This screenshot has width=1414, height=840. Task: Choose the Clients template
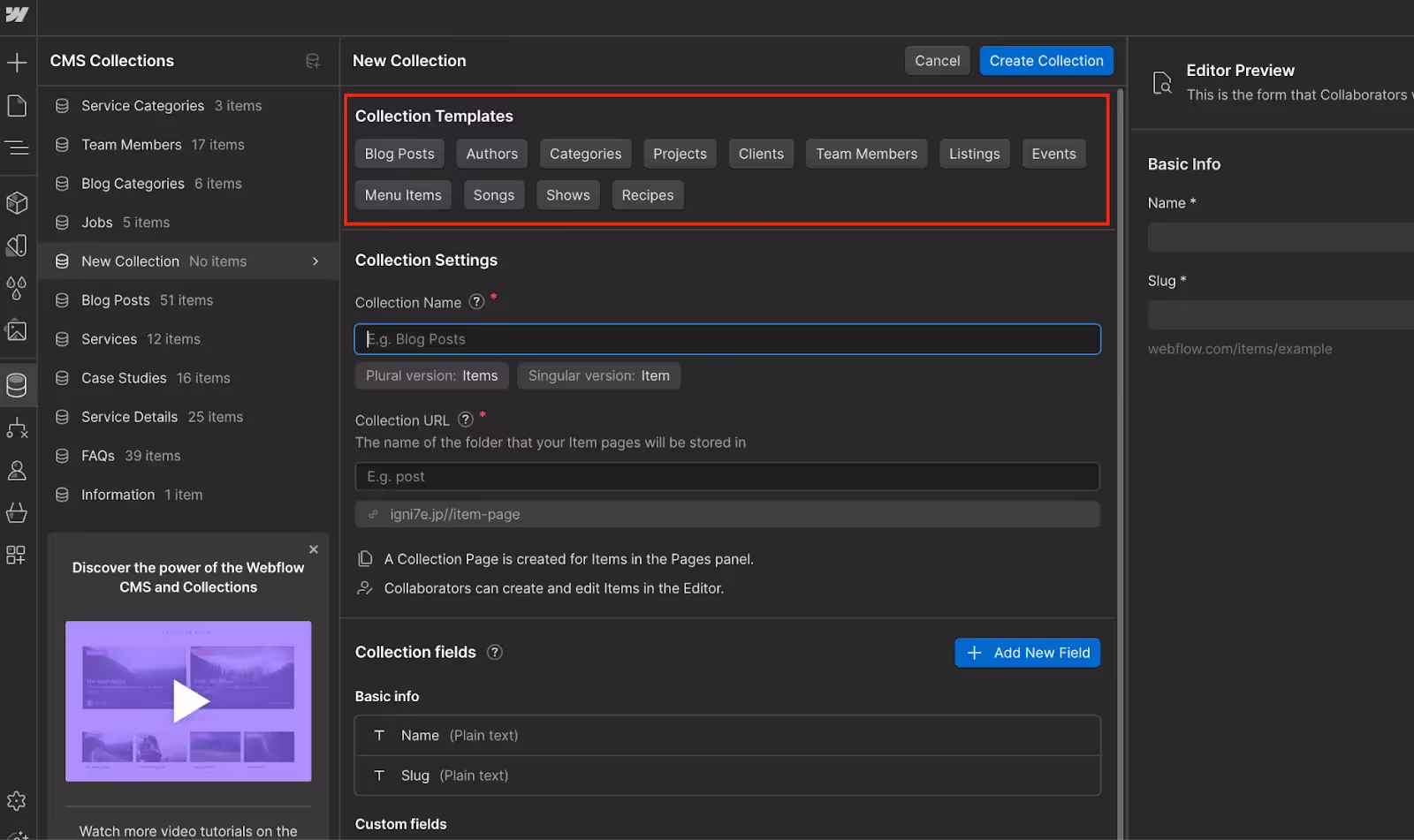(761, 154)
